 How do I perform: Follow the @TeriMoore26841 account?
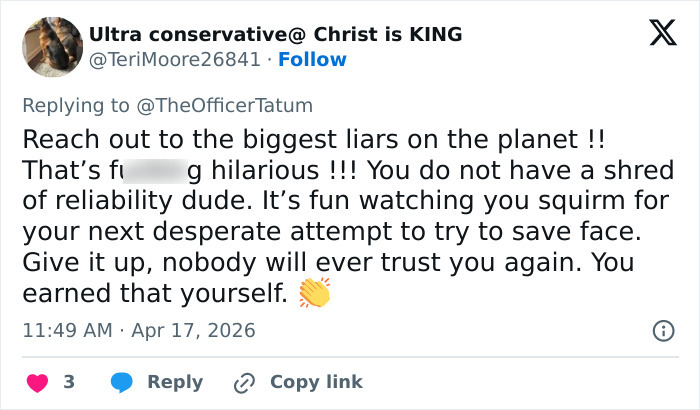pyautogui.click(x=313, y=59)
